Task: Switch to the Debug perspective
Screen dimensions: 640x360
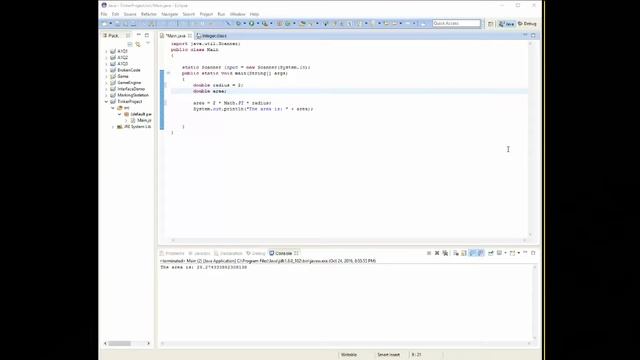Action: pyautogui.click(x=527, y=24)
